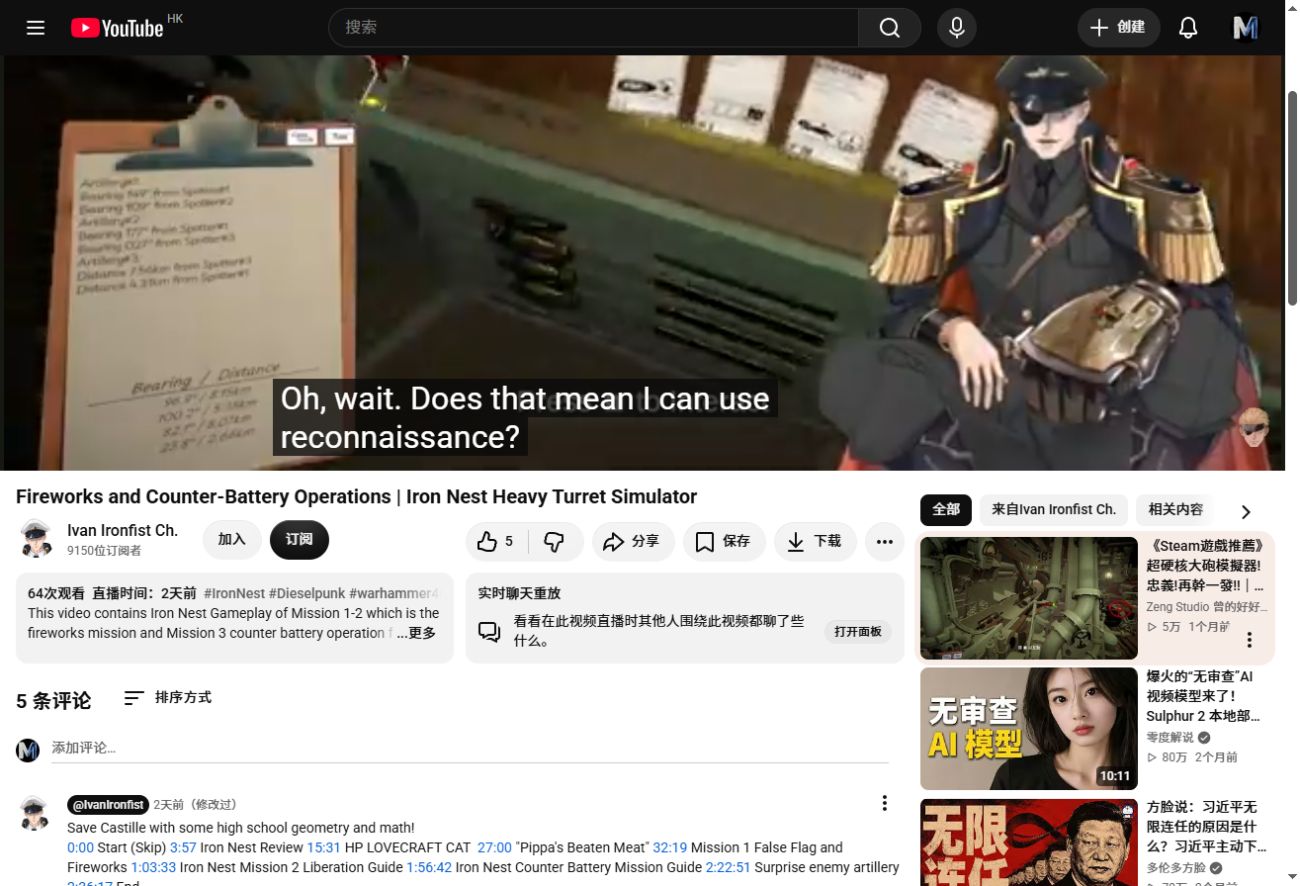Click the add comment field
Viewport: 1300px width, 886px height.
point(470,748)
